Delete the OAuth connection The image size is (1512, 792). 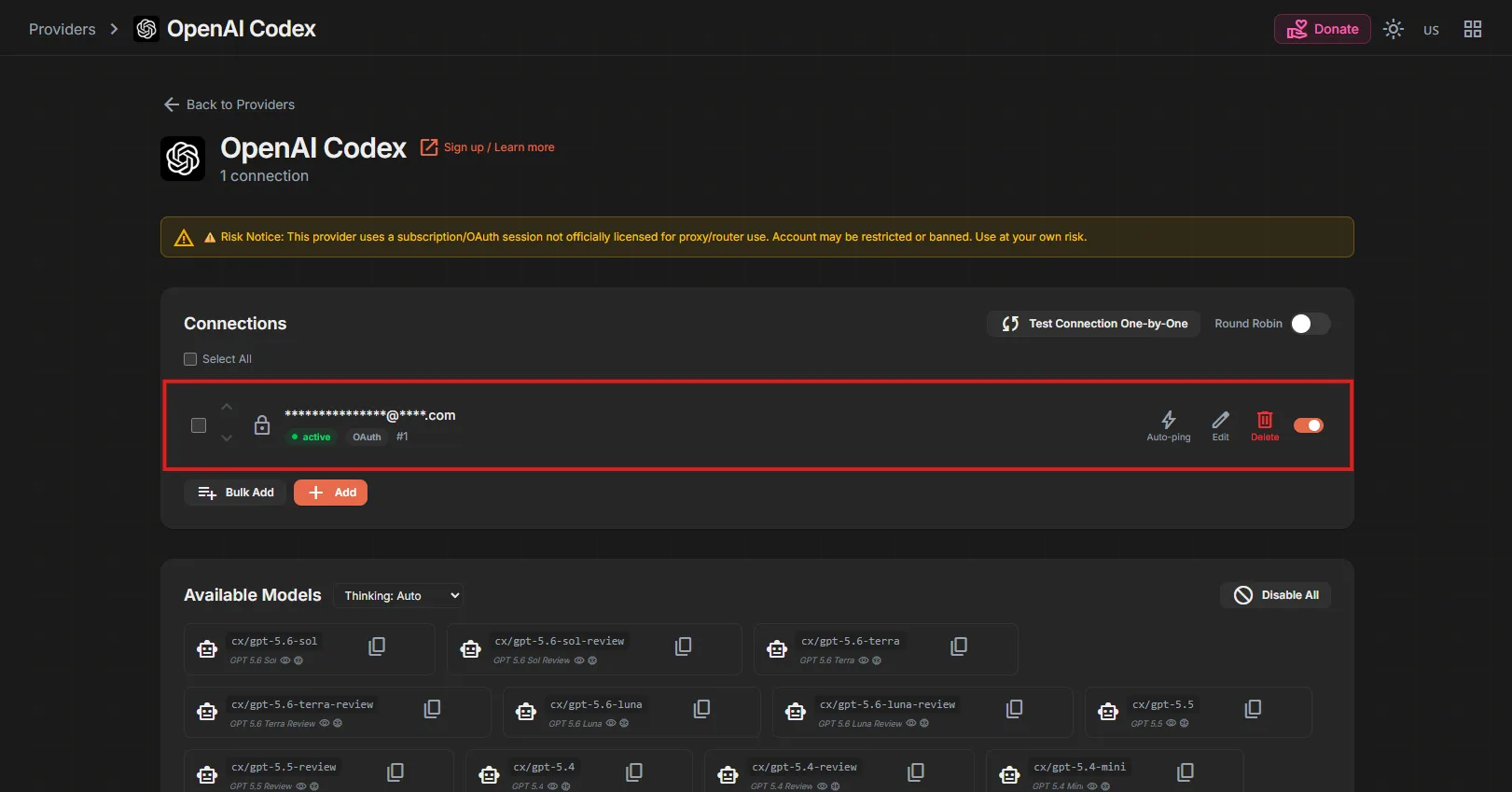coord(1265,425)
